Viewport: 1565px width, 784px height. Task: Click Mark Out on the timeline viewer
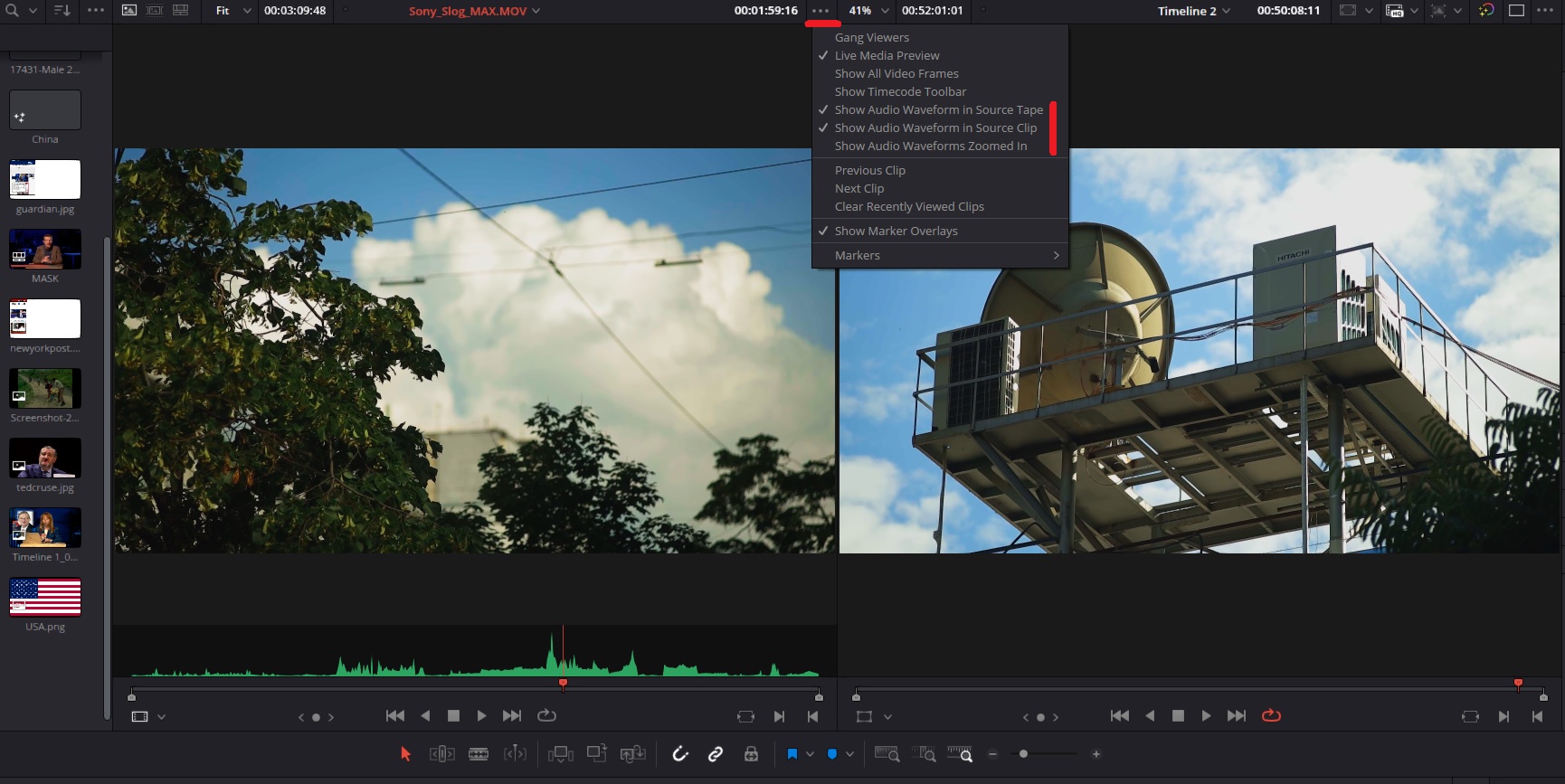click(x=1537, y=716)
